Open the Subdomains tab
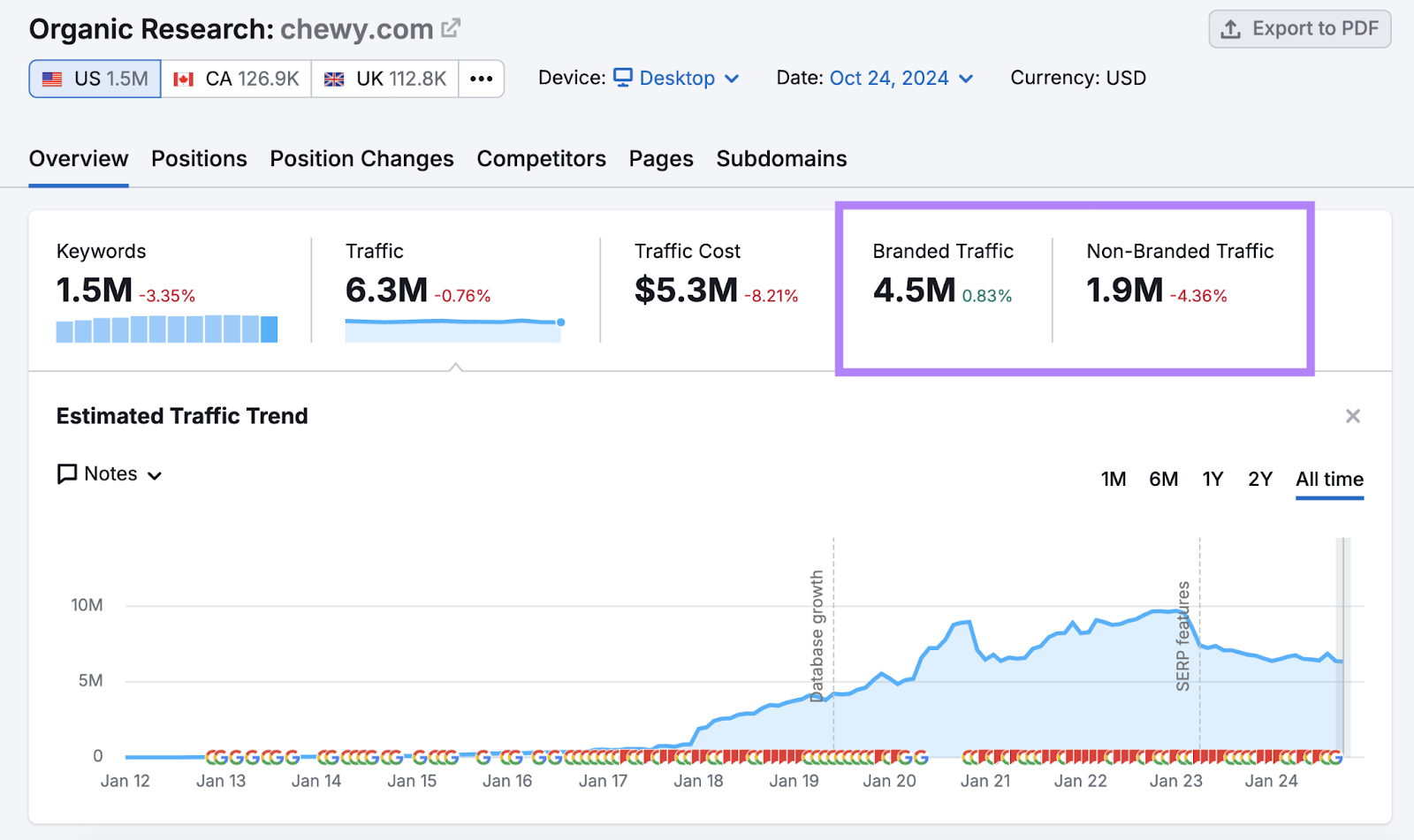Screen dimensions: 1414x840 click(781, 159)
